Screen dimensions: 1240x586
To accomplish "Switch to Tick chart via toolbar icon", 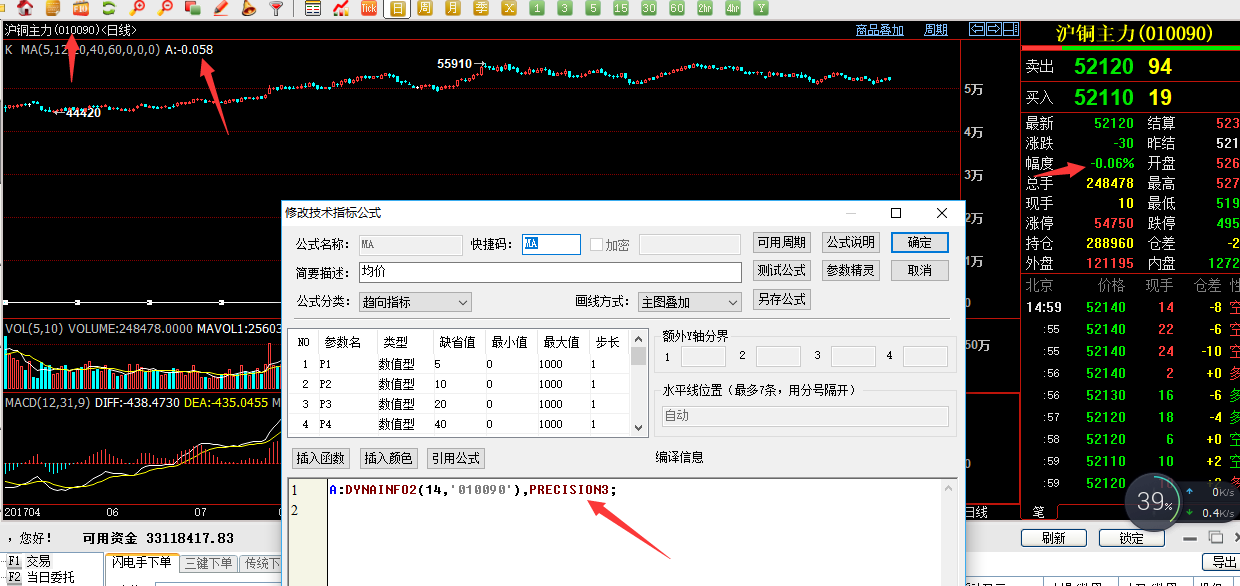I will pyautogui.click(x=368, y=9).
